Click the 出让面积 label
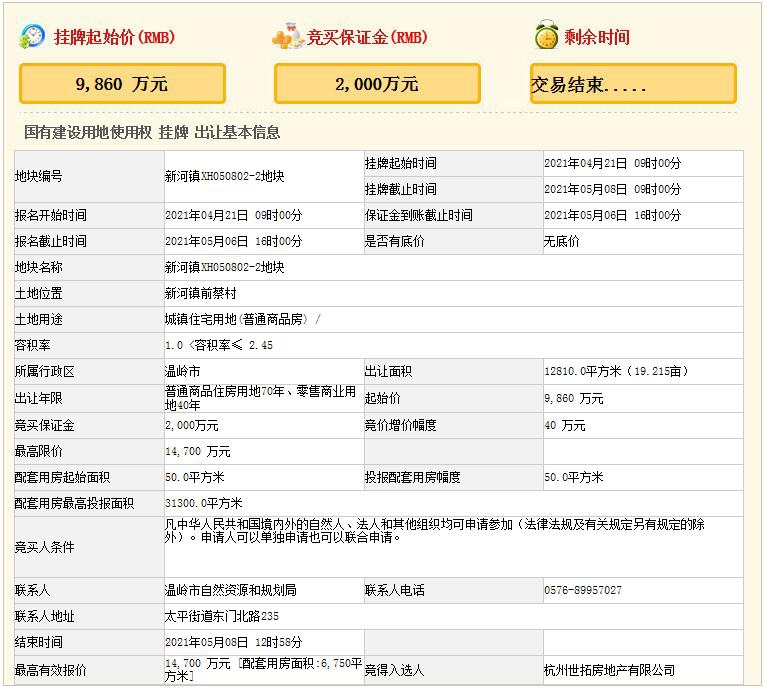 click(x=388, y=371)
